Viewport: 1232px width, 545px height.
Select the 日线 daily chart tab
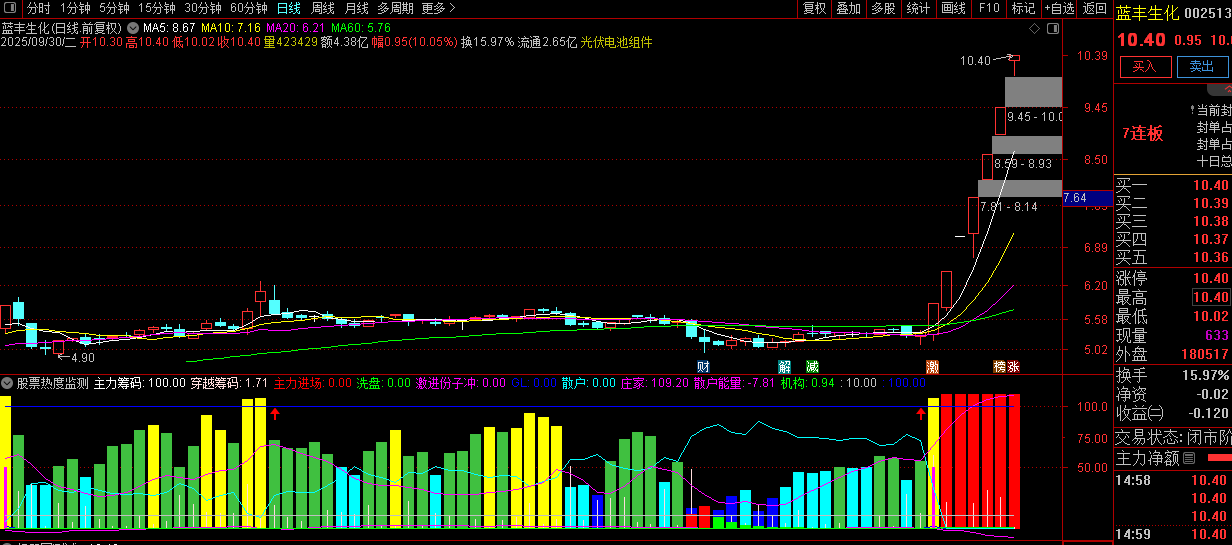(x=288, y=8)
